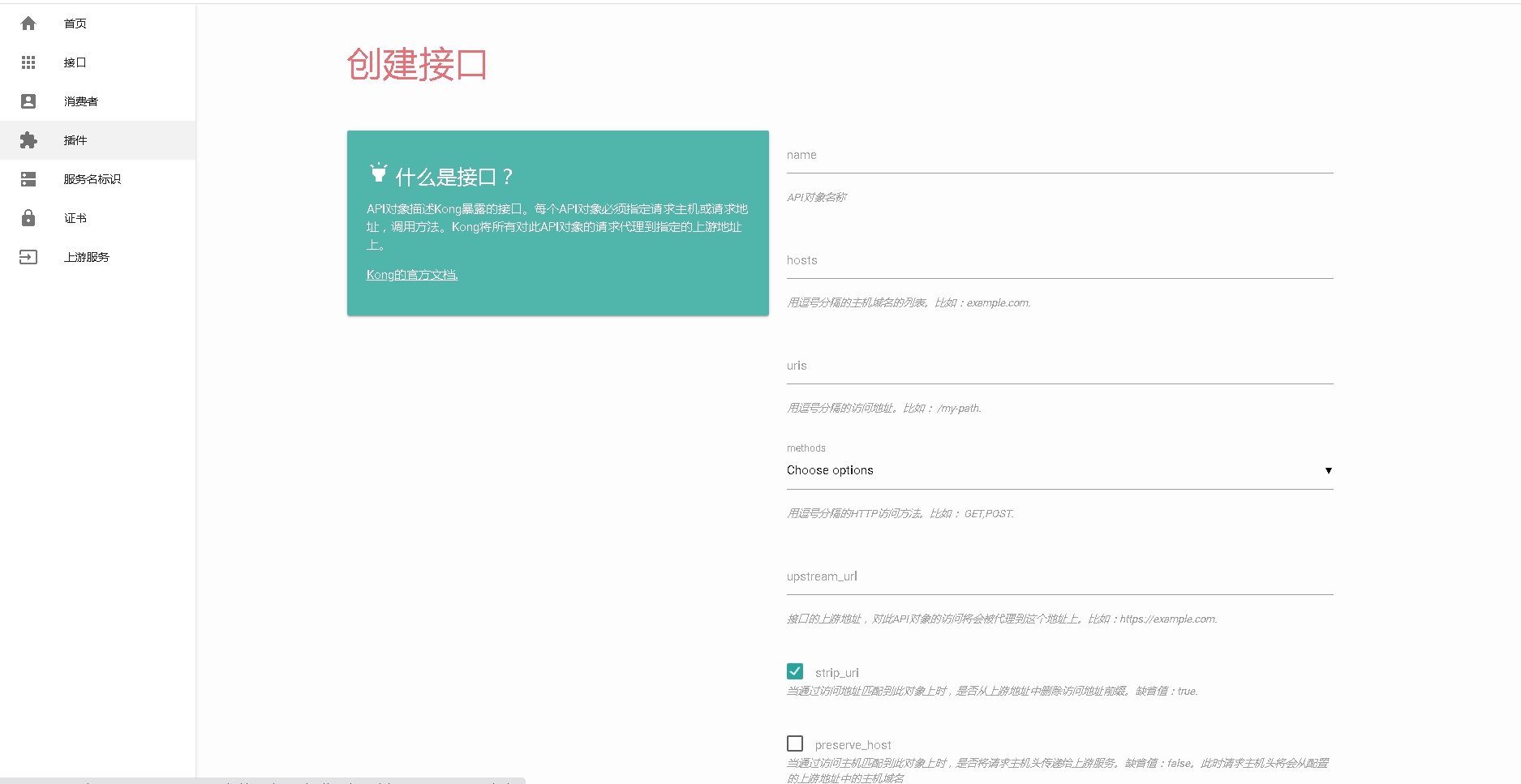The image size is (1521, 784).
Task: Click the API对象名称 hint text
Action: [x=817, y=197]
